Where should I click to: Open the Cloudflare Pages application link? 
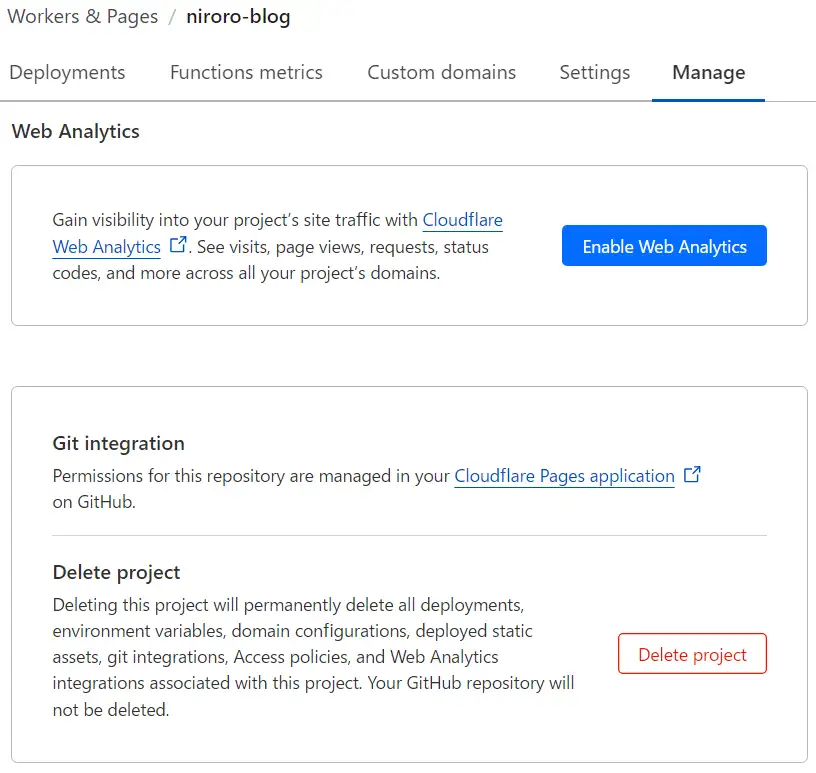[566, 476]
